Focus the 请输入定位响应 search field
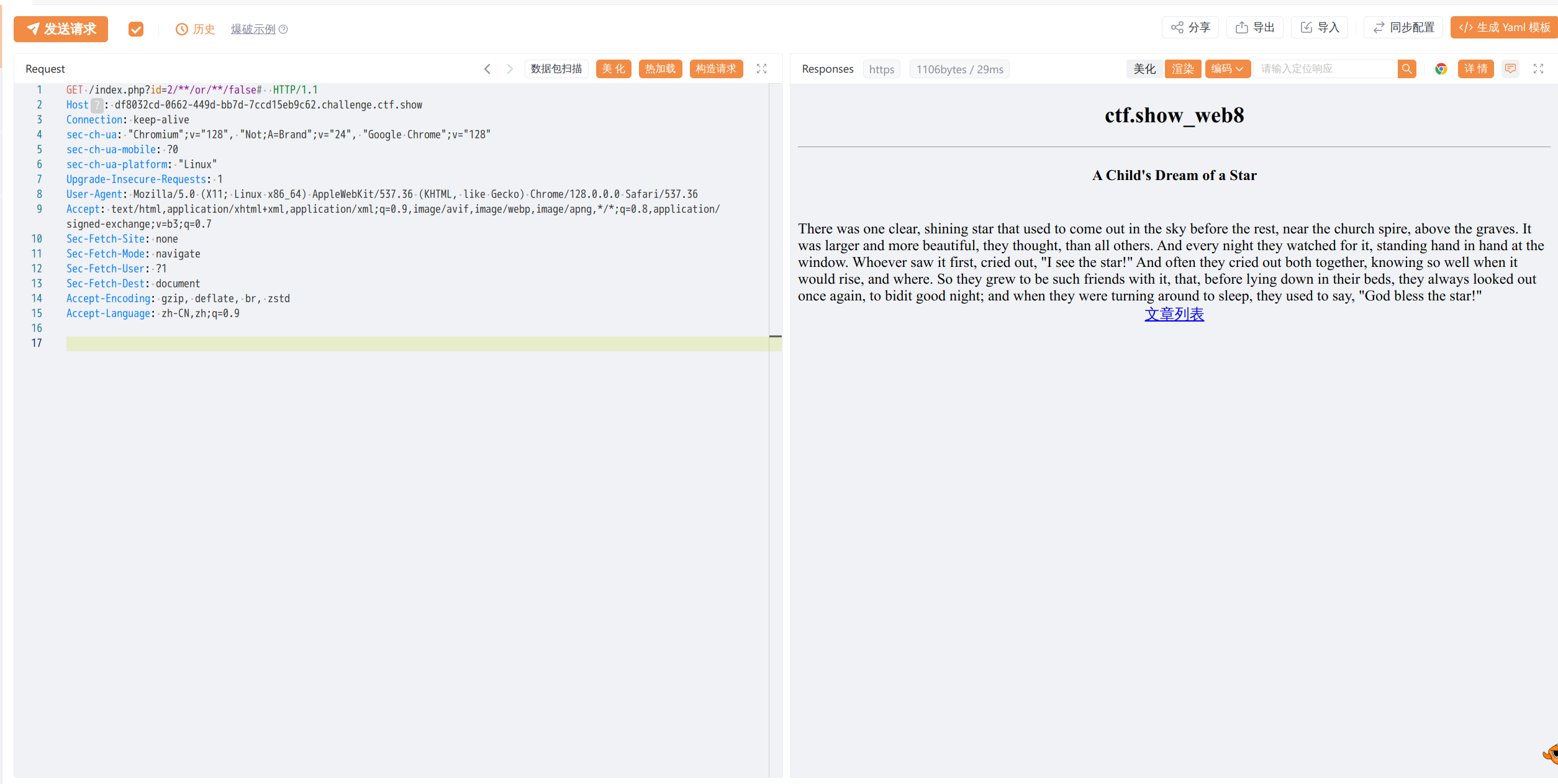The height and width of the screenshot is (784, 1558). pos(1325,69)
